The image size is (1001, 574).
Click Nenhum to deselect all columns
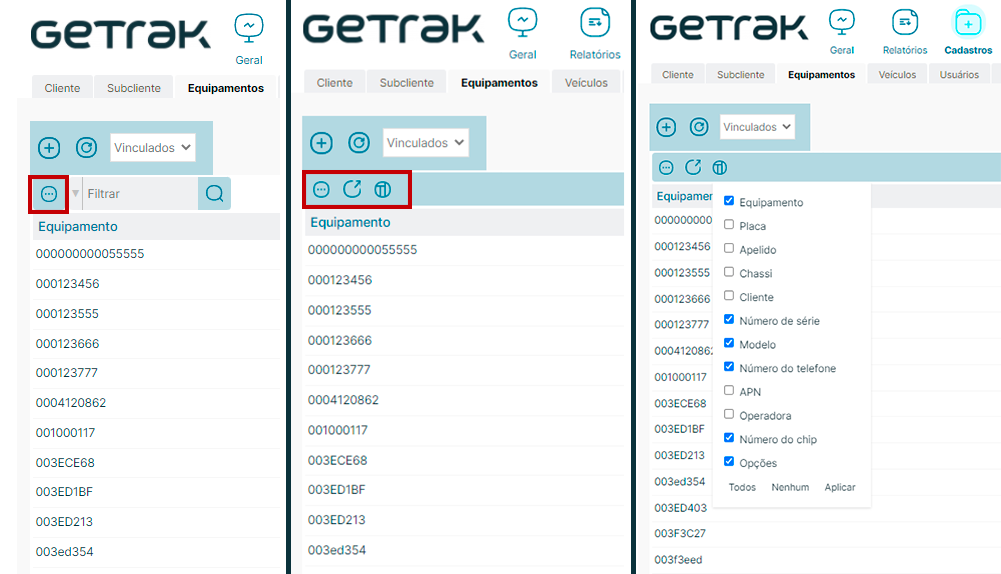(790, 488)
